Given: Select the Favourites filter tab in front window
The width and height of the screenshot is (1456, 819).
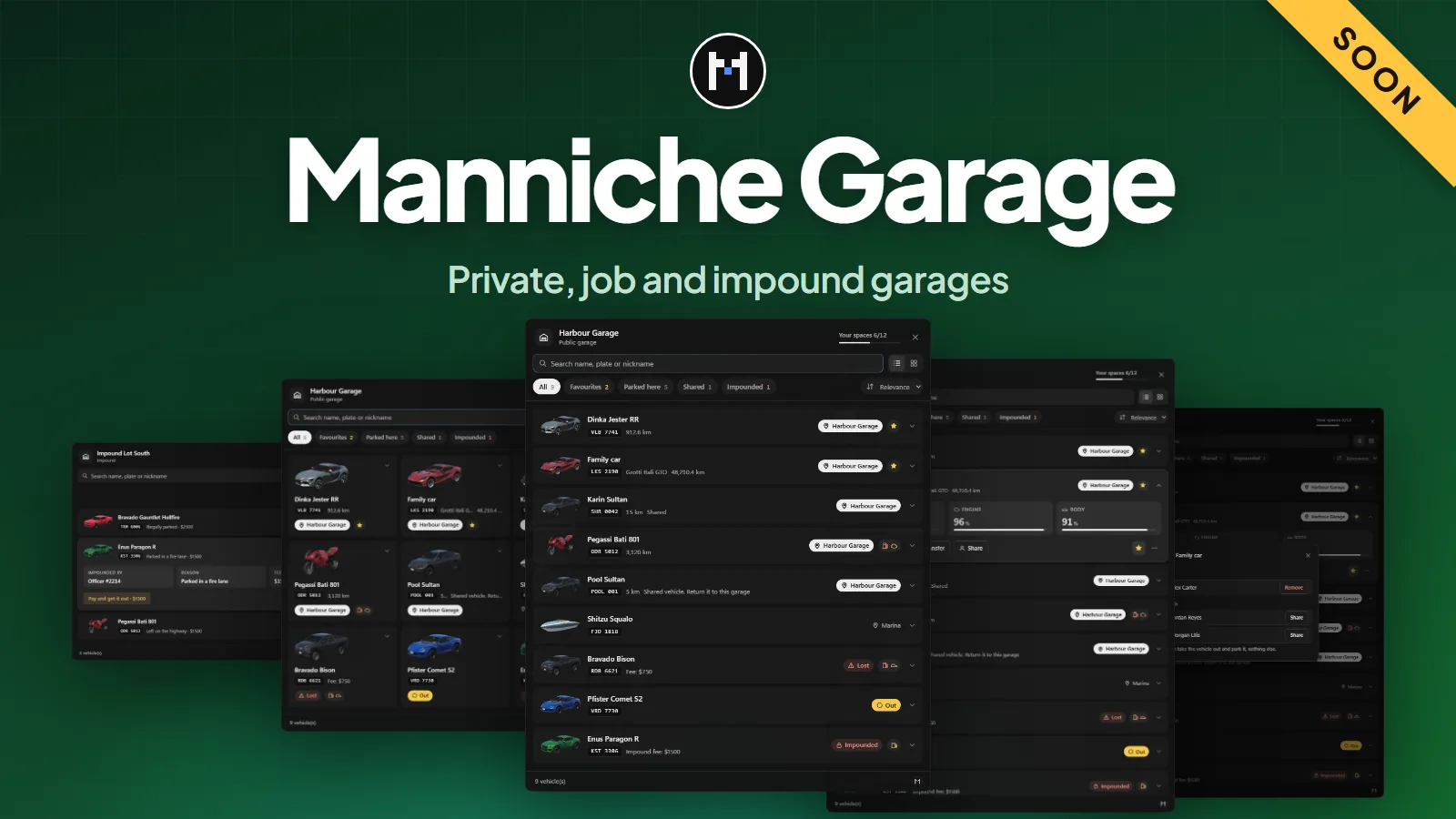Looking at the screenshot, I should (x=589, y=387).
